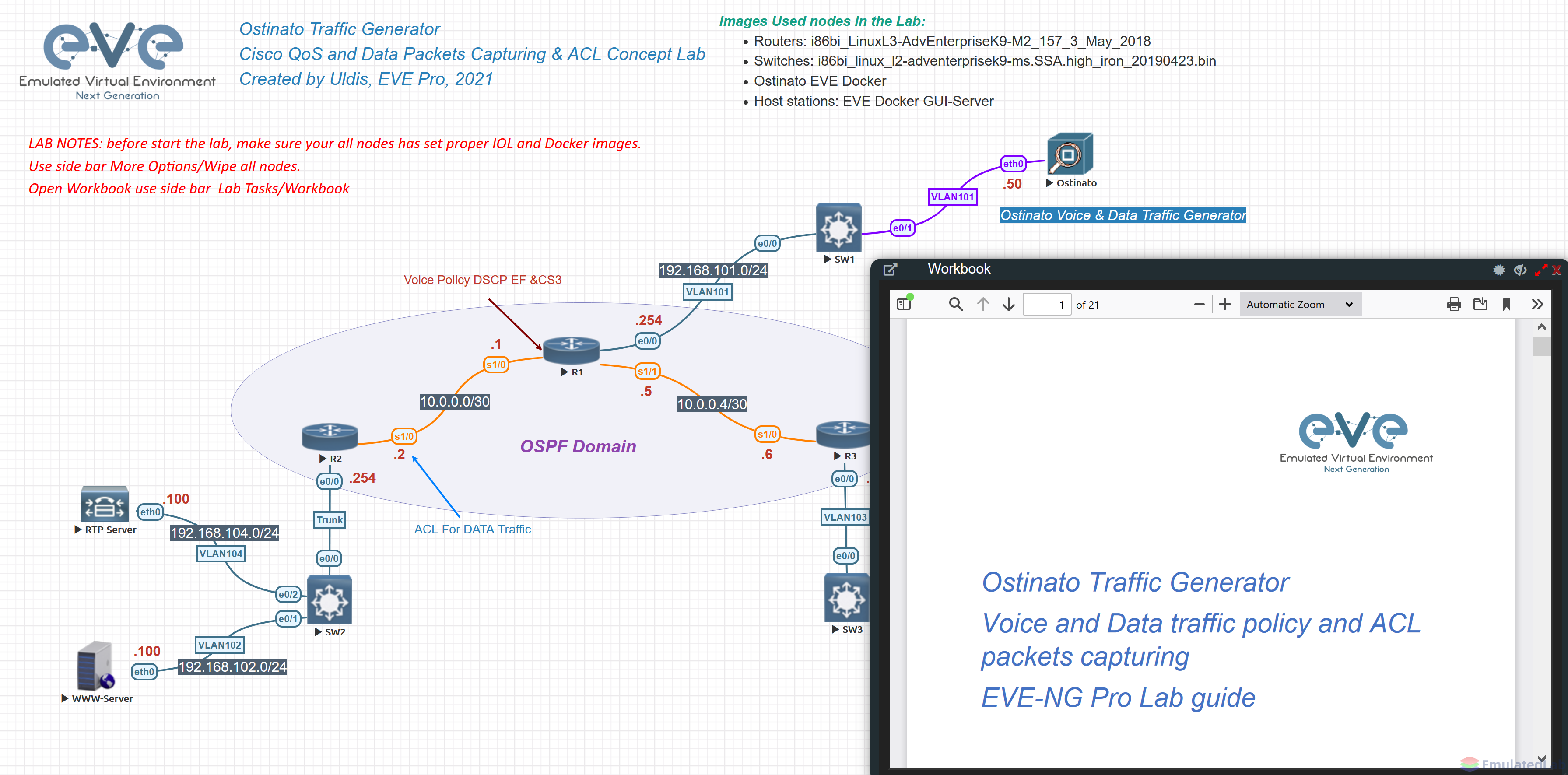Click the purple VLAN101 label
1568x775 pixels.
click(952, 196)
